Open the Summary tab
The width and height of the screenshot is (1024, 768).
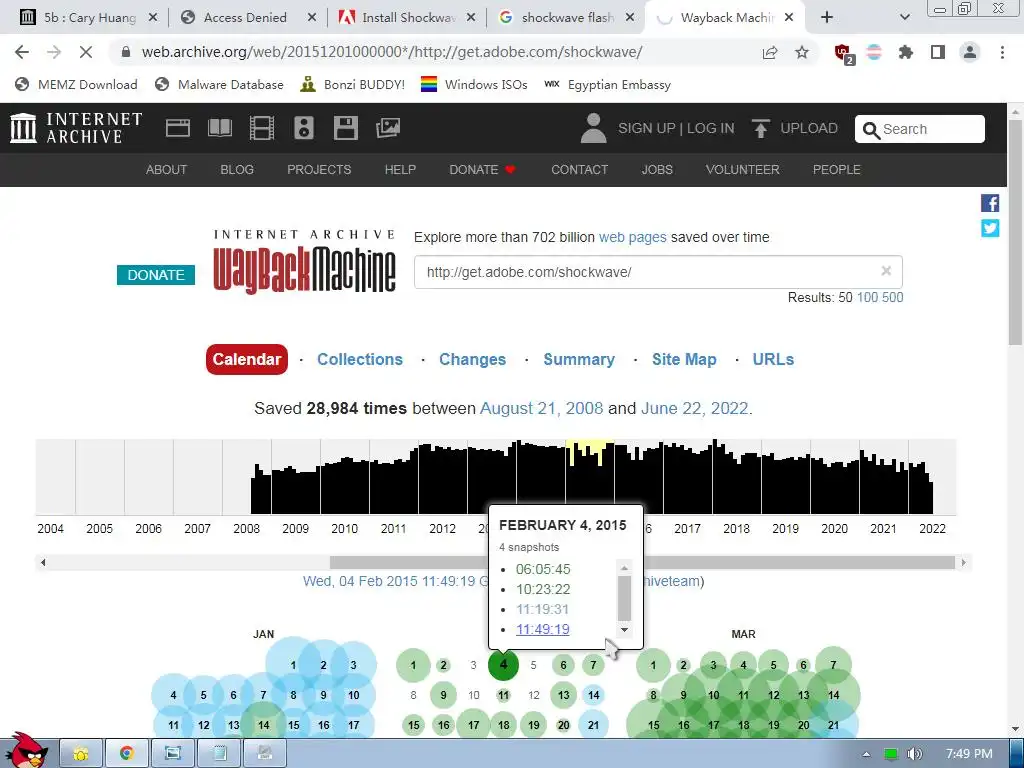click(x=579, y=359)
